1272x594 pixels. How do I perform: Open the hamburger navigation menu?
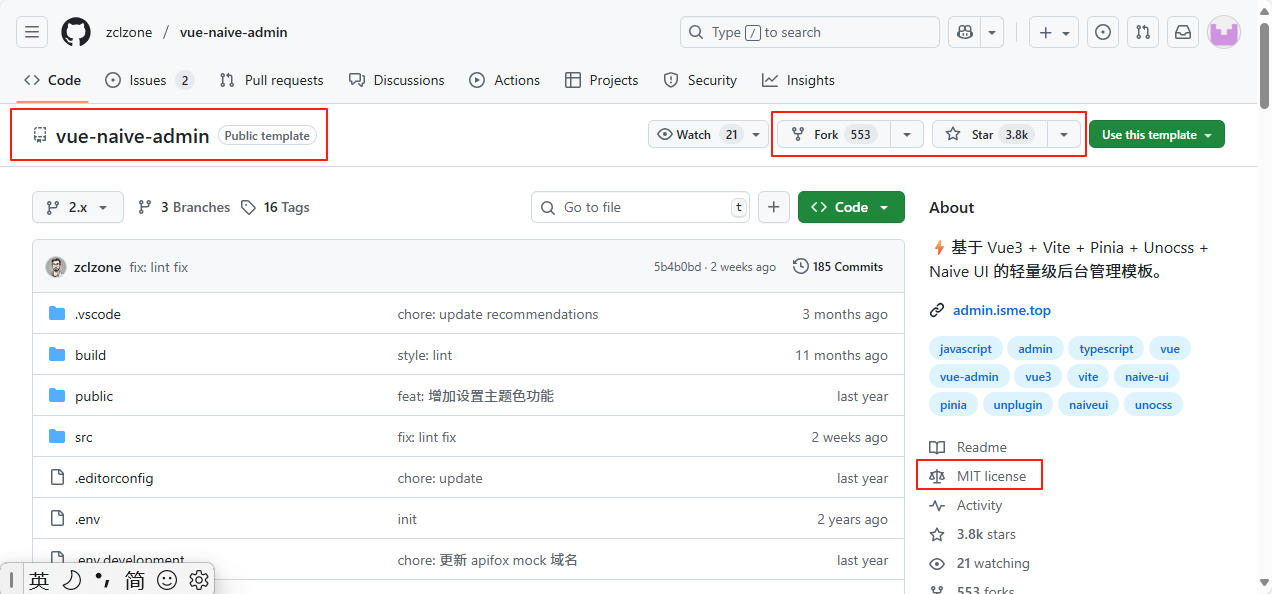[x=32, y=32]
